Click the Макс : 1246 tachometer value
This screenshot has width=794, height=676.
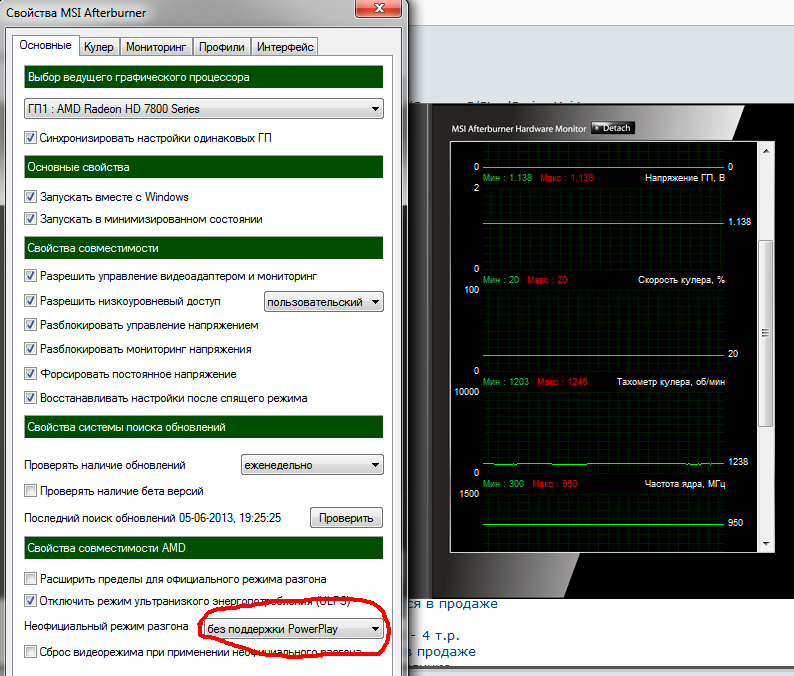(562, 382)
